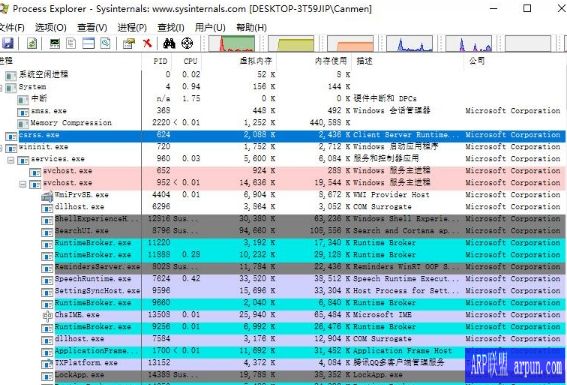This screenshot has height=385, width=567.
Task: Sort by the 描述 column header
Action: pyautogui.click(x=408, y=61)
